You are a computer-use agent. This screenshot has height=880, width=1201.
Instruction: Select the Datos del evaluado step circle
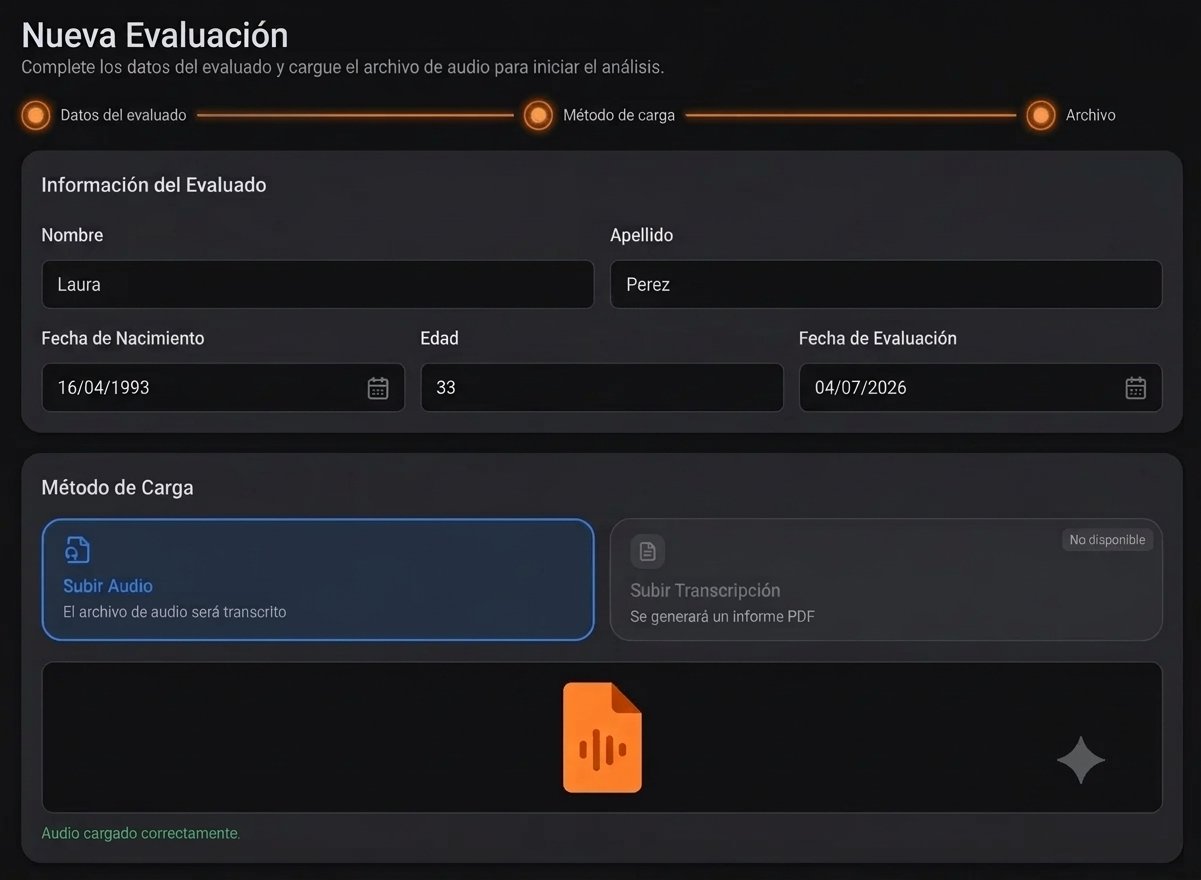[36, 115]
